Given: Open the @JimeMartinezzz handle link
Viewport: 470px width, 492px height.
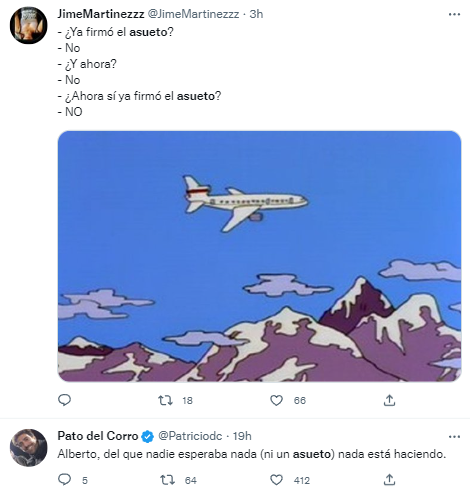Looking at the screenshot, I should pos(193,14).
